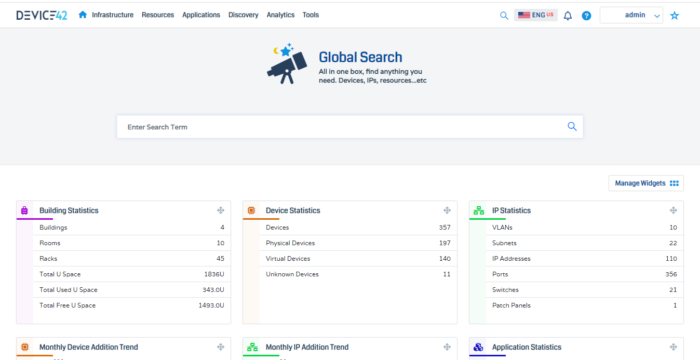Click the Devices row label
The height and width of the screenshot is (360, 700).
[277, 227]
